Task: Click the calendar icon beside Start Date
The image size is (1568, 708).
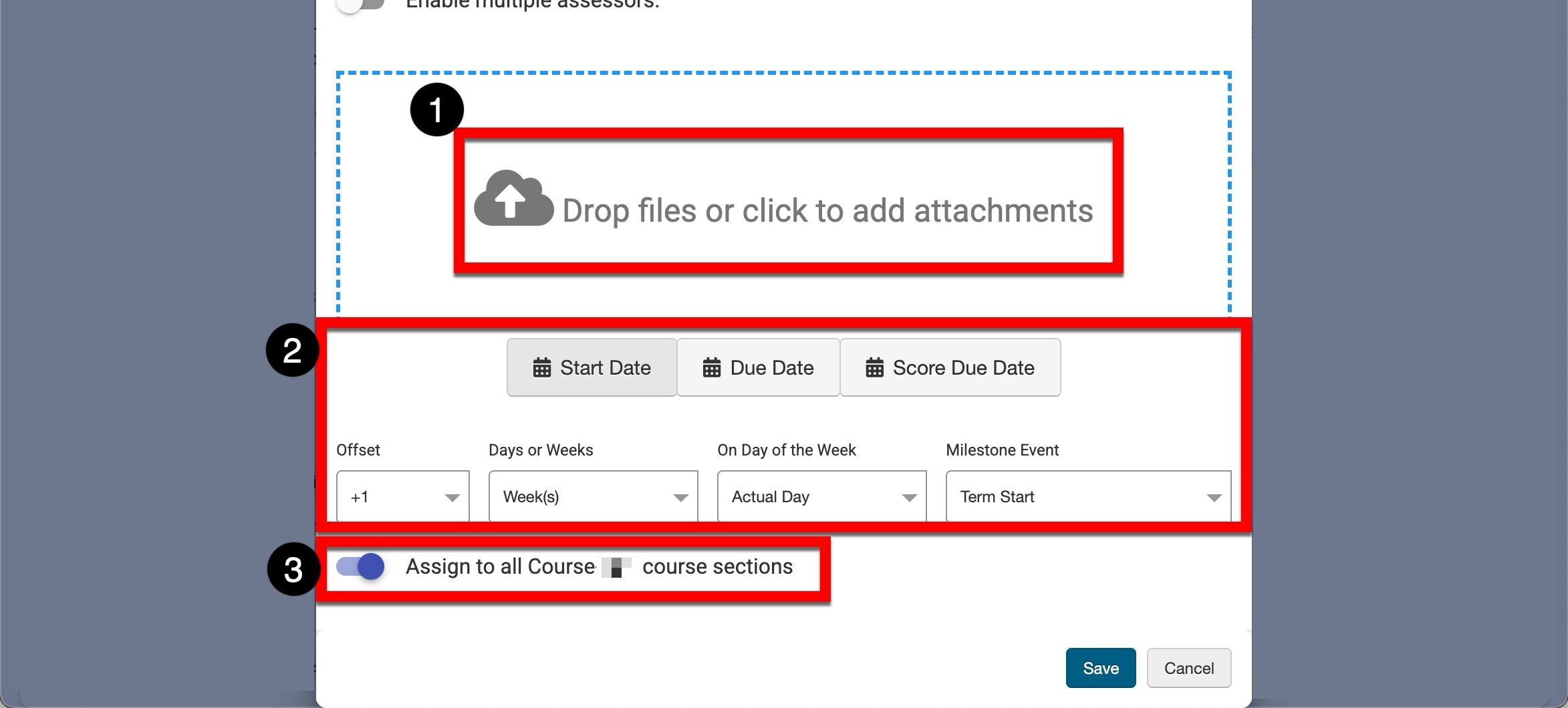Action: click(541, 368)
